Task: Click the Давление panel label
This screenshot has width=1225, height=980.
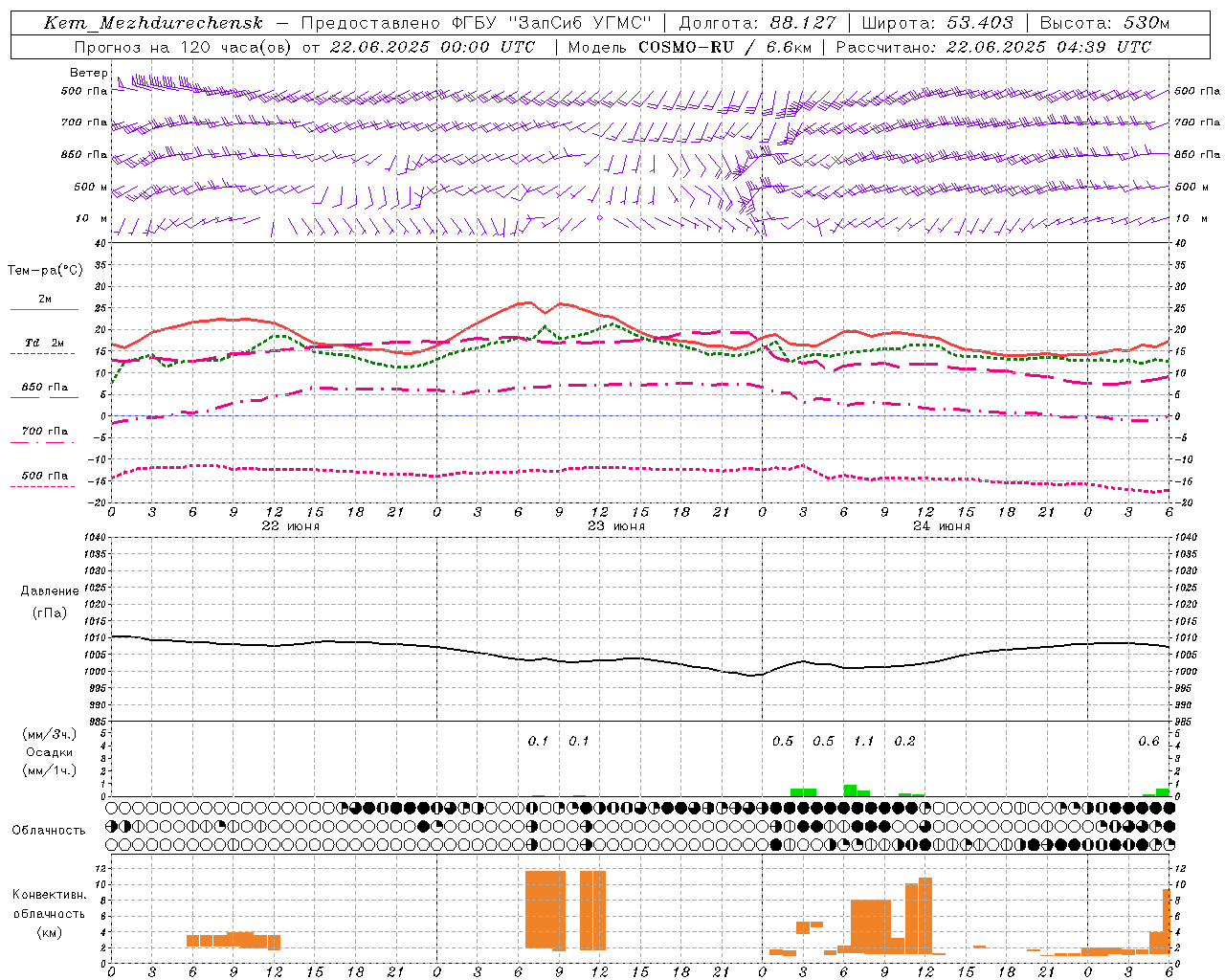Action: (50, 591)
